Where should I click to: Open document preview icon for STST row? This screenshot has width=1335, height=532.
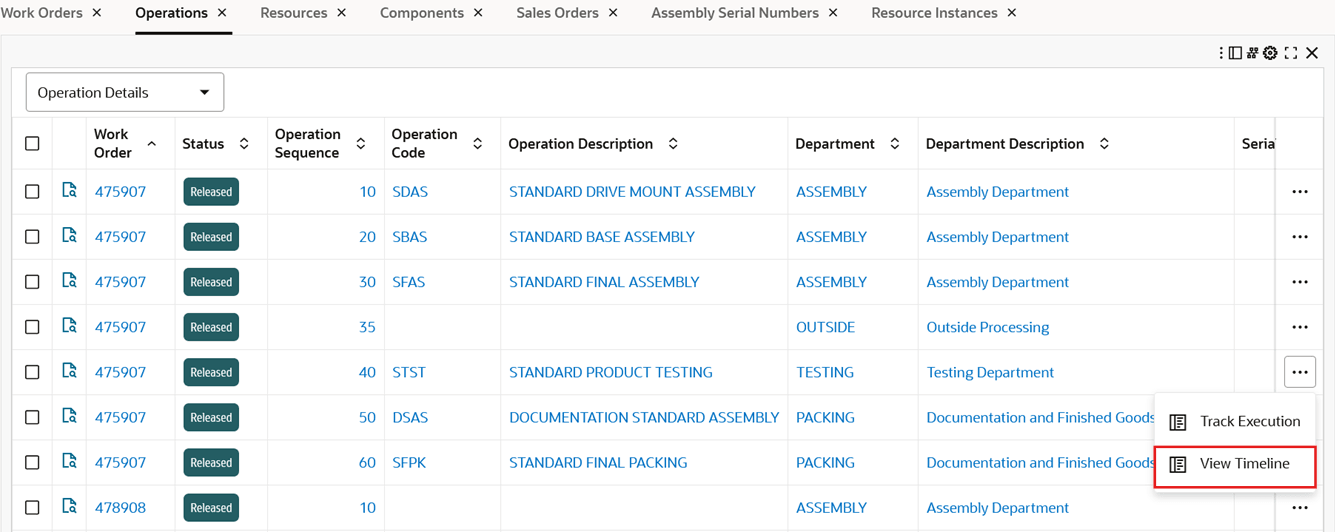pyautogui.click(x=69, y=370)
